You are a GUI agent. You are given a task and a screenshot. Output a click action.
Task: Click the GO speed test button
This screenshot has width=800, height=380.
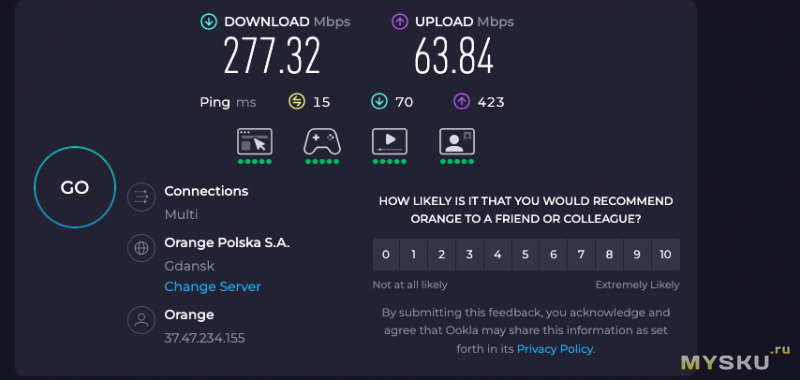tap(75, 187)
